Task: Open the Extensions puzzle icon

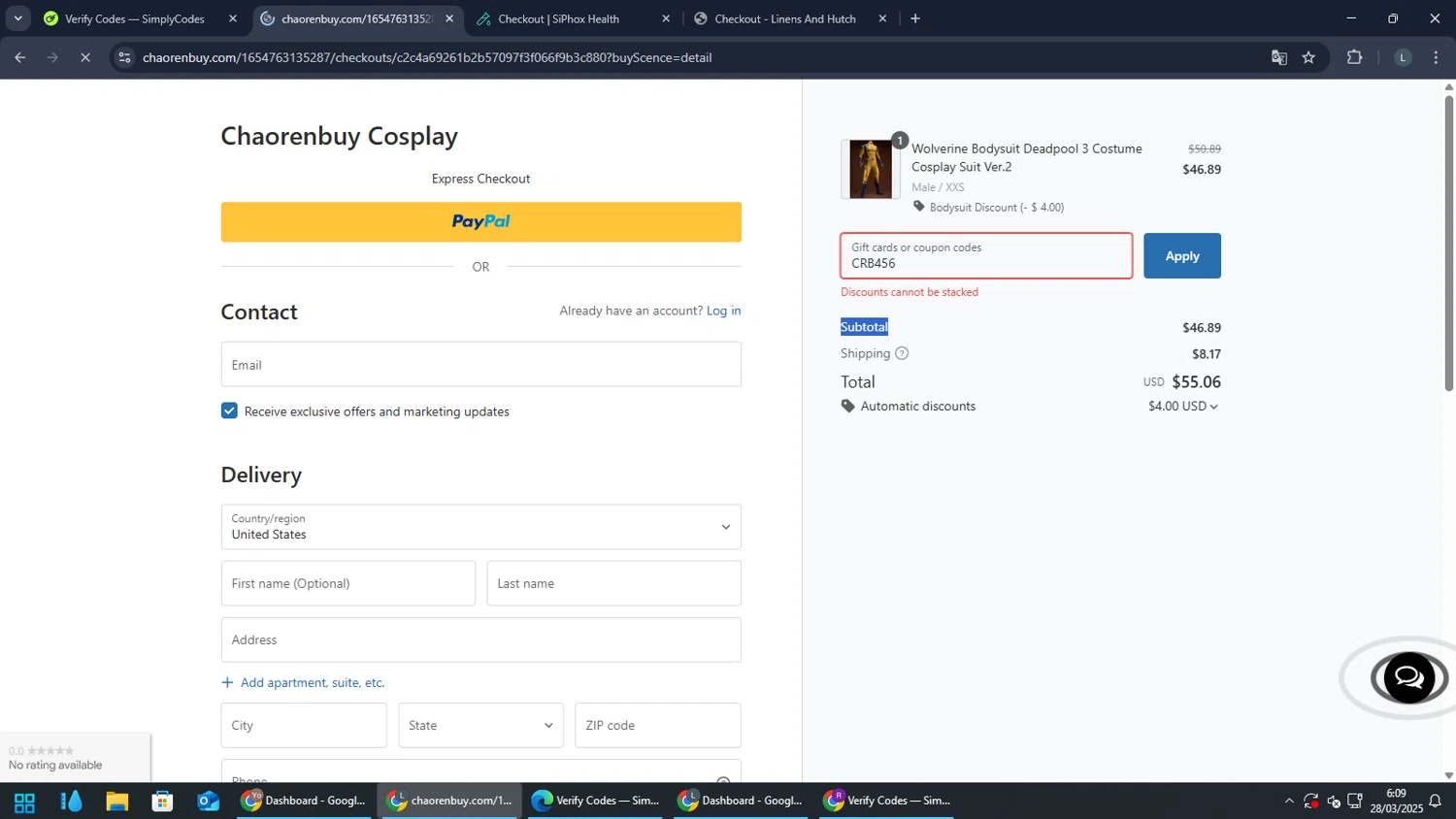Action: (x=1355, y=57)
